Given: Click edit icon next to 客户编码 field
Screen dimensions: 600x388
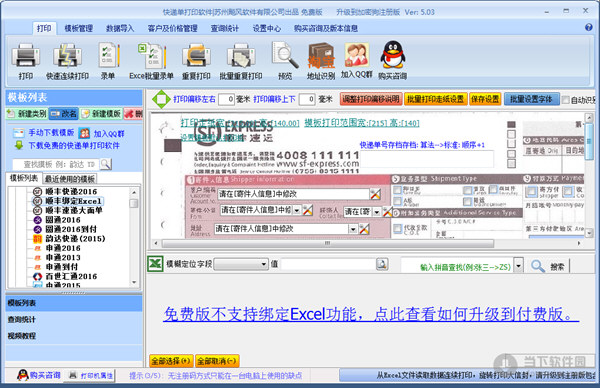Looking at the screenshot, I should (x=375, y=194).
